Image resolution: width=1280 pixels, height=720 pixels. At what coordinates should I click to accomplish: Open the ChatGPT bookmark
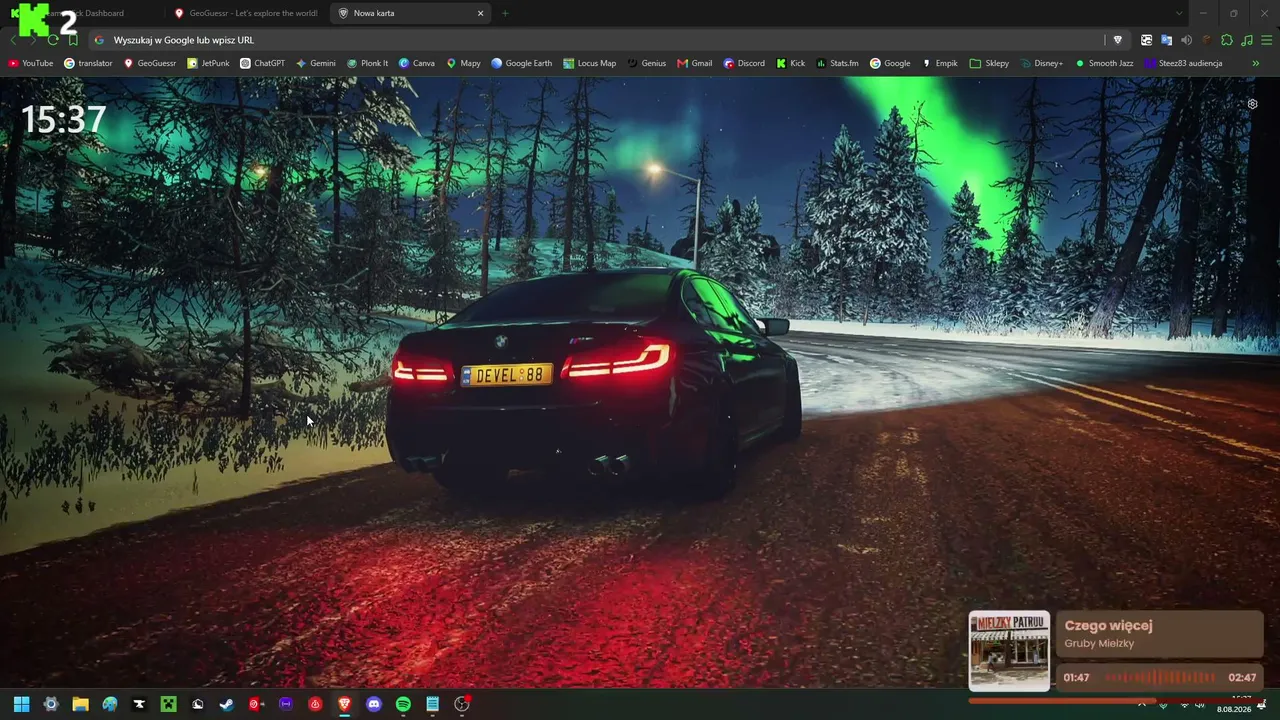coord(262,63)
